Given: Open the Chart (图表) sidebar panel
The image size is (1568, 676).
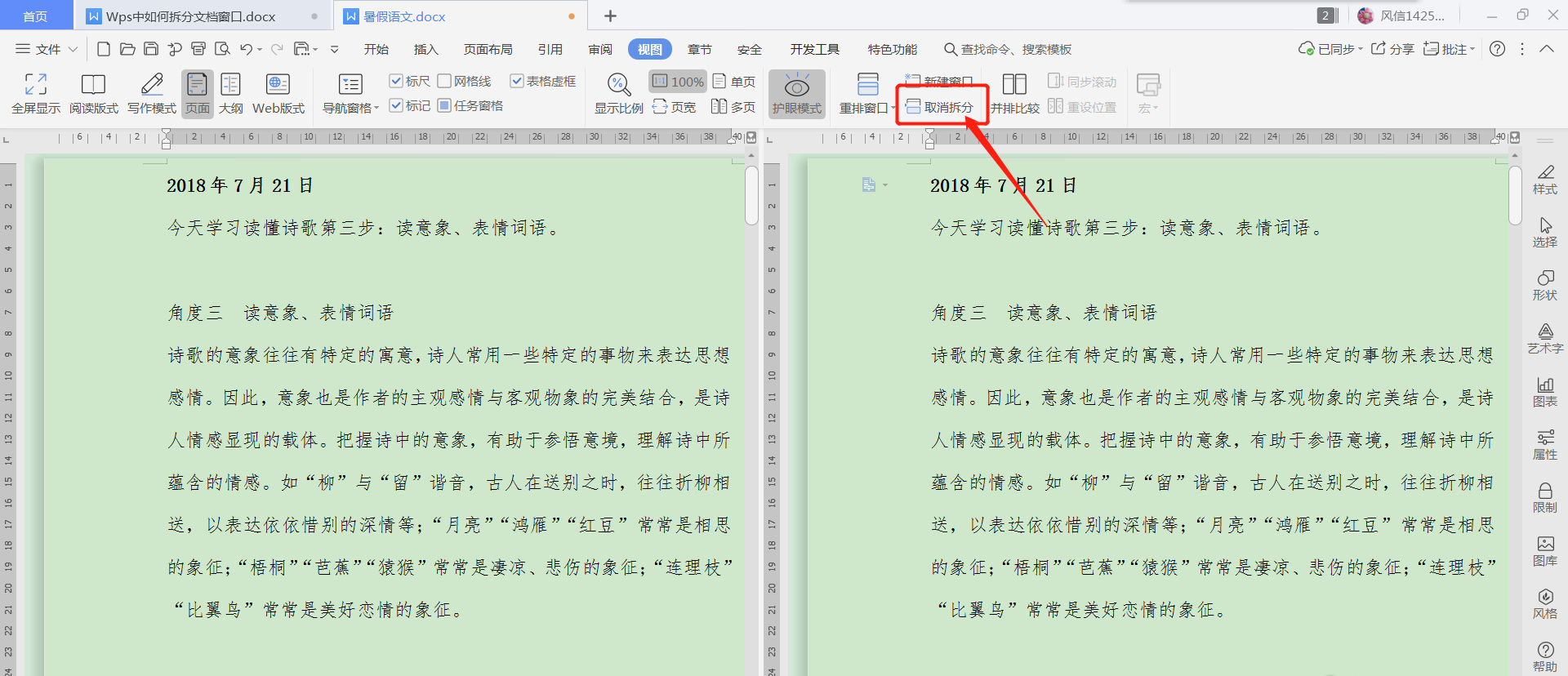Looking at the screenshot, I should tap(1545, 392).
